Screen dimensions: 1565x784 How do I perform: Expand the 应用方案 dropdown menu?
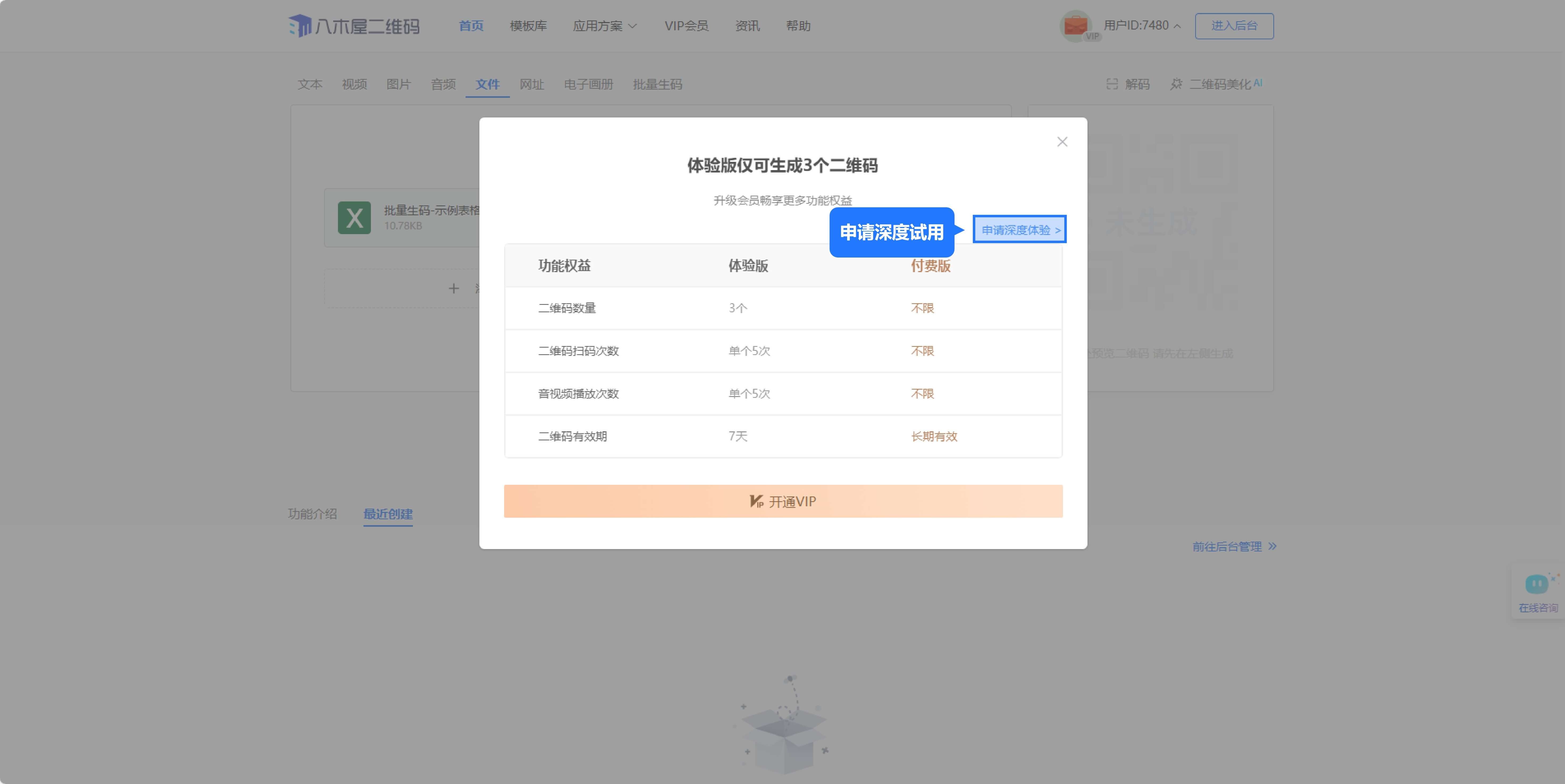(605, 26)
